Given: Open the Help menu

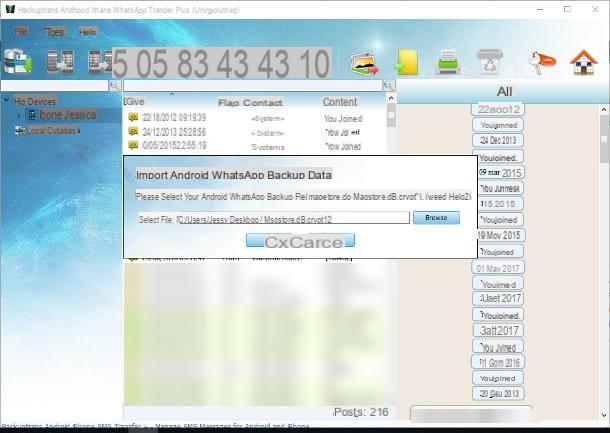Looking at the screenshot, I should pos(88,32).
